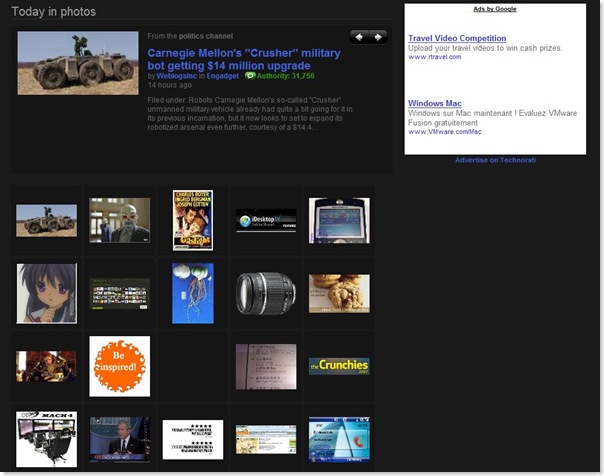
Task: Select the dark icon grid screenshot thumbnail
Action: coord(120,294)
